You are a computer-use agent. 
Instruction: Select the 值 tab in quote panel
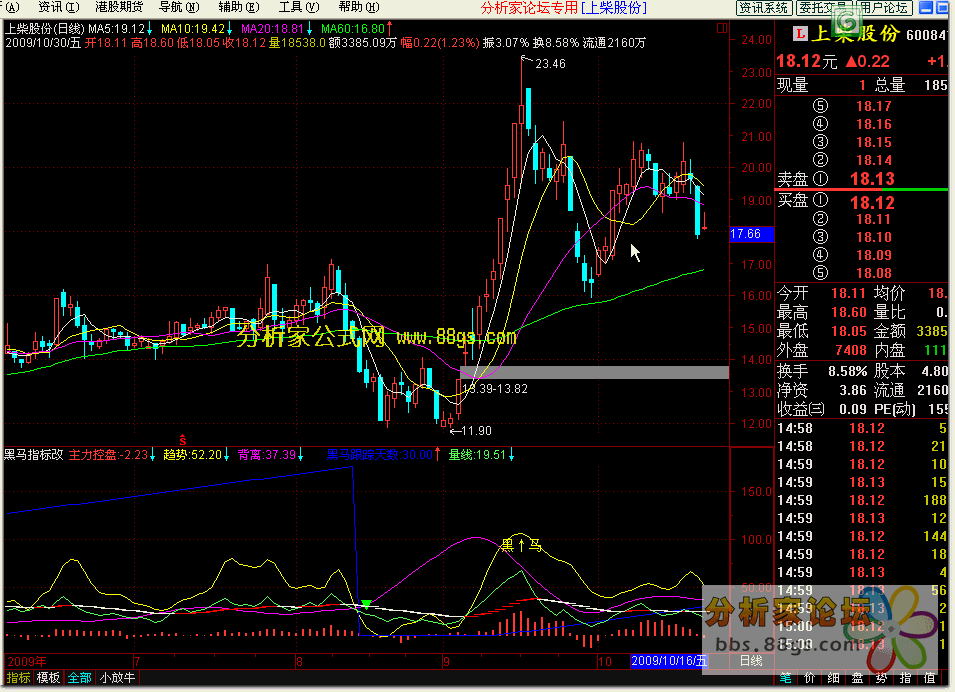click(x=929, y=677)
